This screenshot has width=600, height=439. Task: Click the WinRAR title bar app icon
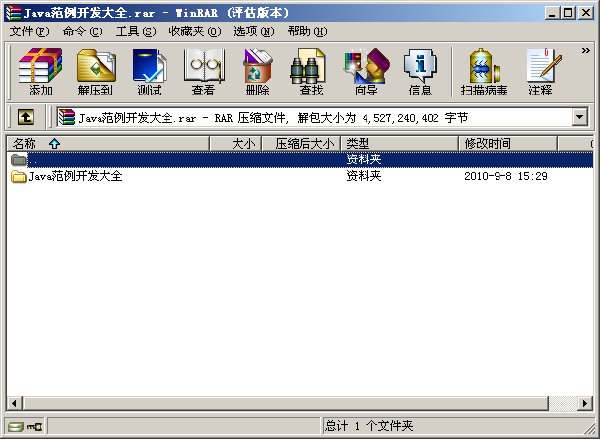[x=13, y=13]
